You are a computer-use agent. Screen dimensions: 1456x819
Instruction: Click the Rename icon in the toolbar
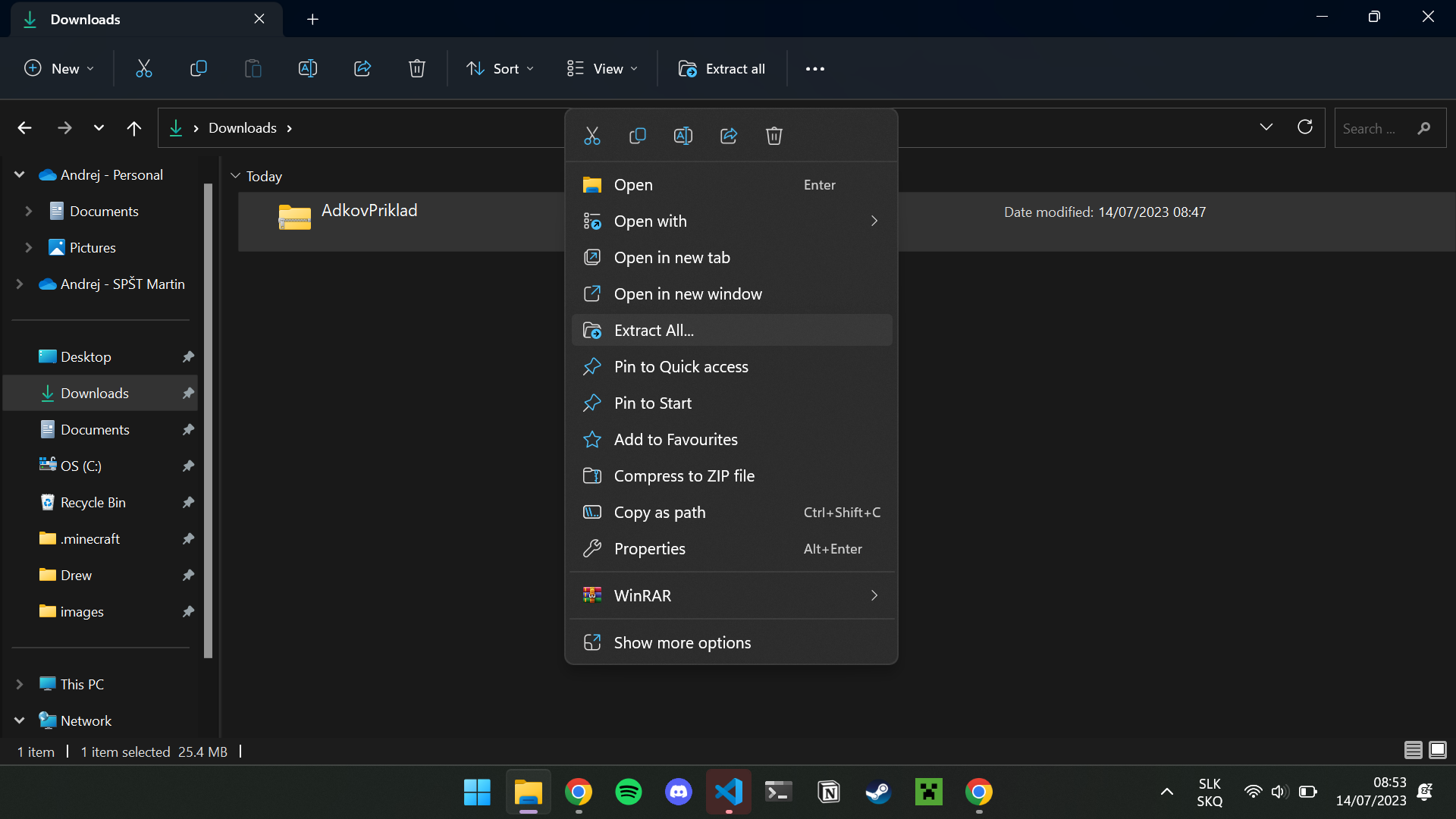pyautogui.click(x=307, y=69)
